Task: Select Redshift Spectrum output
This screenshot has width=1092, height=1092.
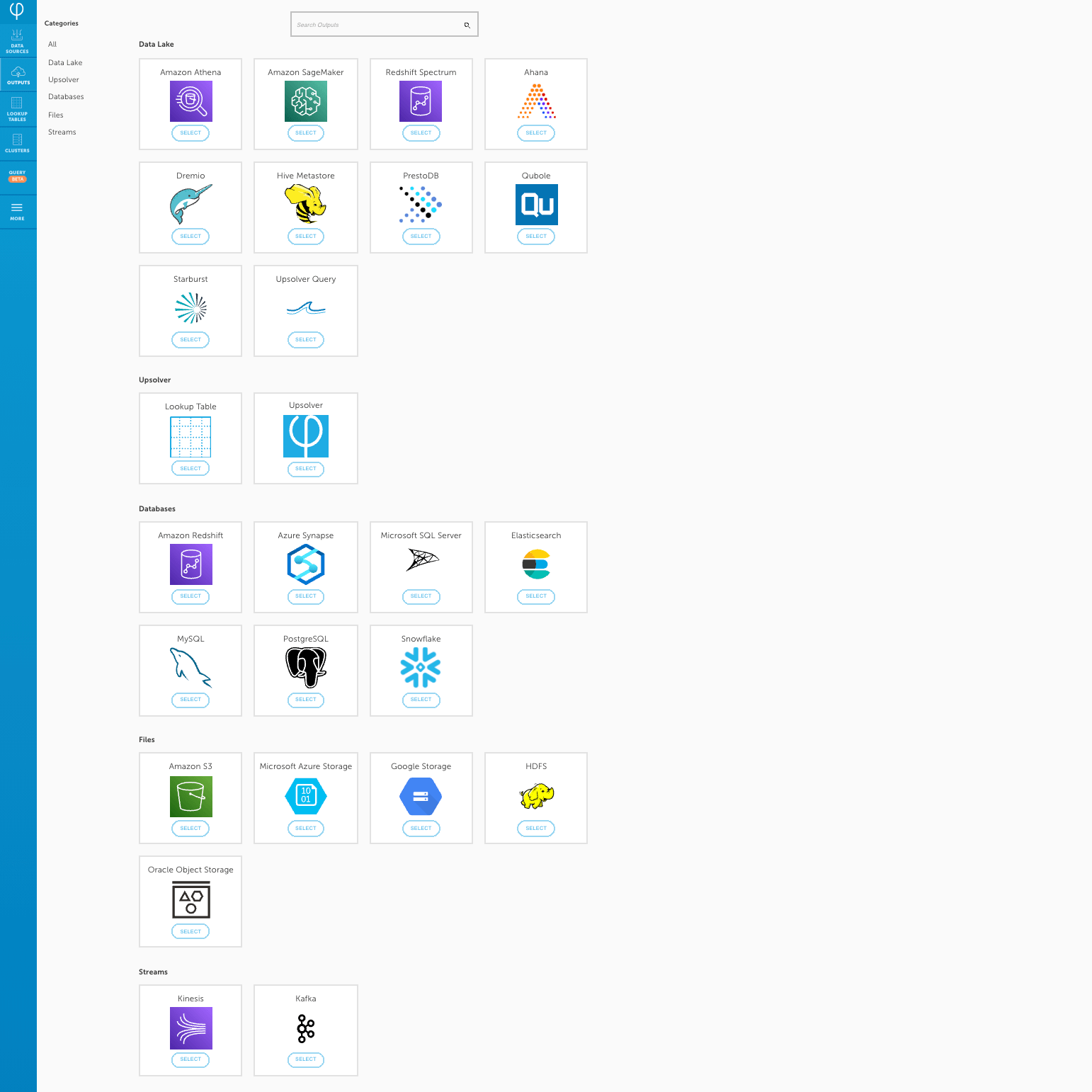Action: (x=421, y=133)
